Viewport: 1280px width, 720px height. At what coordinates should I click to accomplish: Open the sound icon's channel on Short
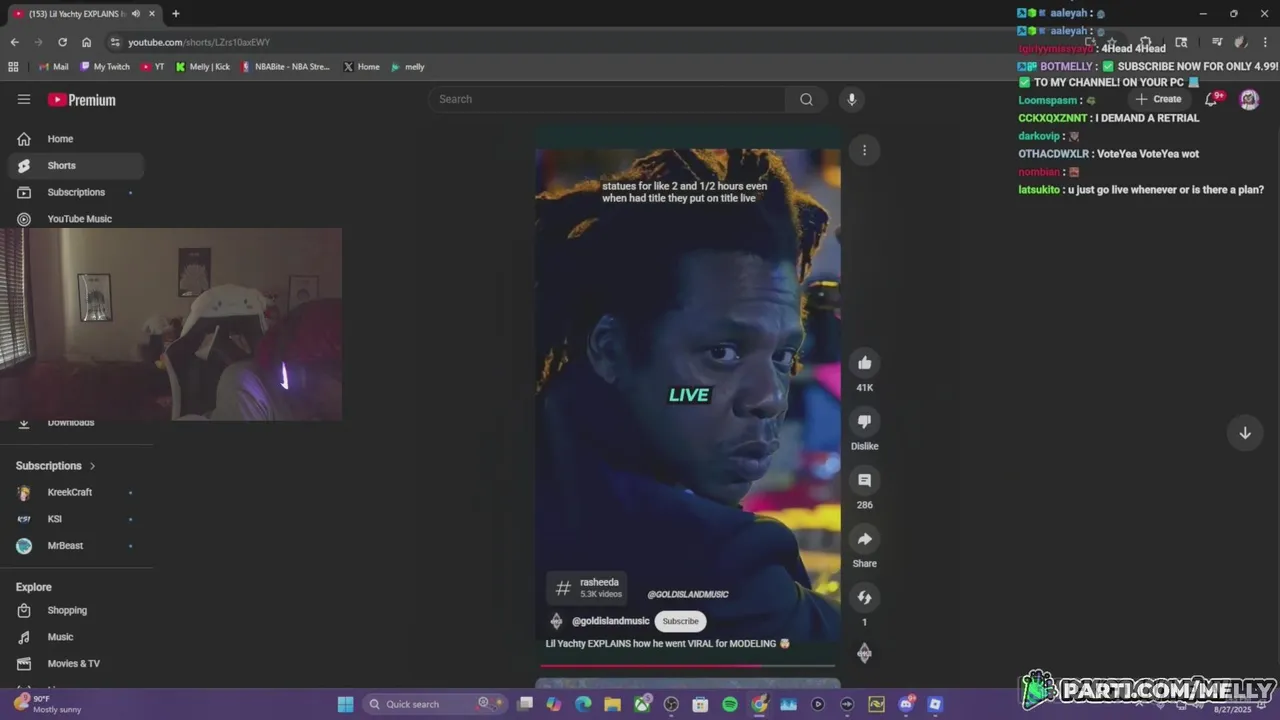(864, 653)
